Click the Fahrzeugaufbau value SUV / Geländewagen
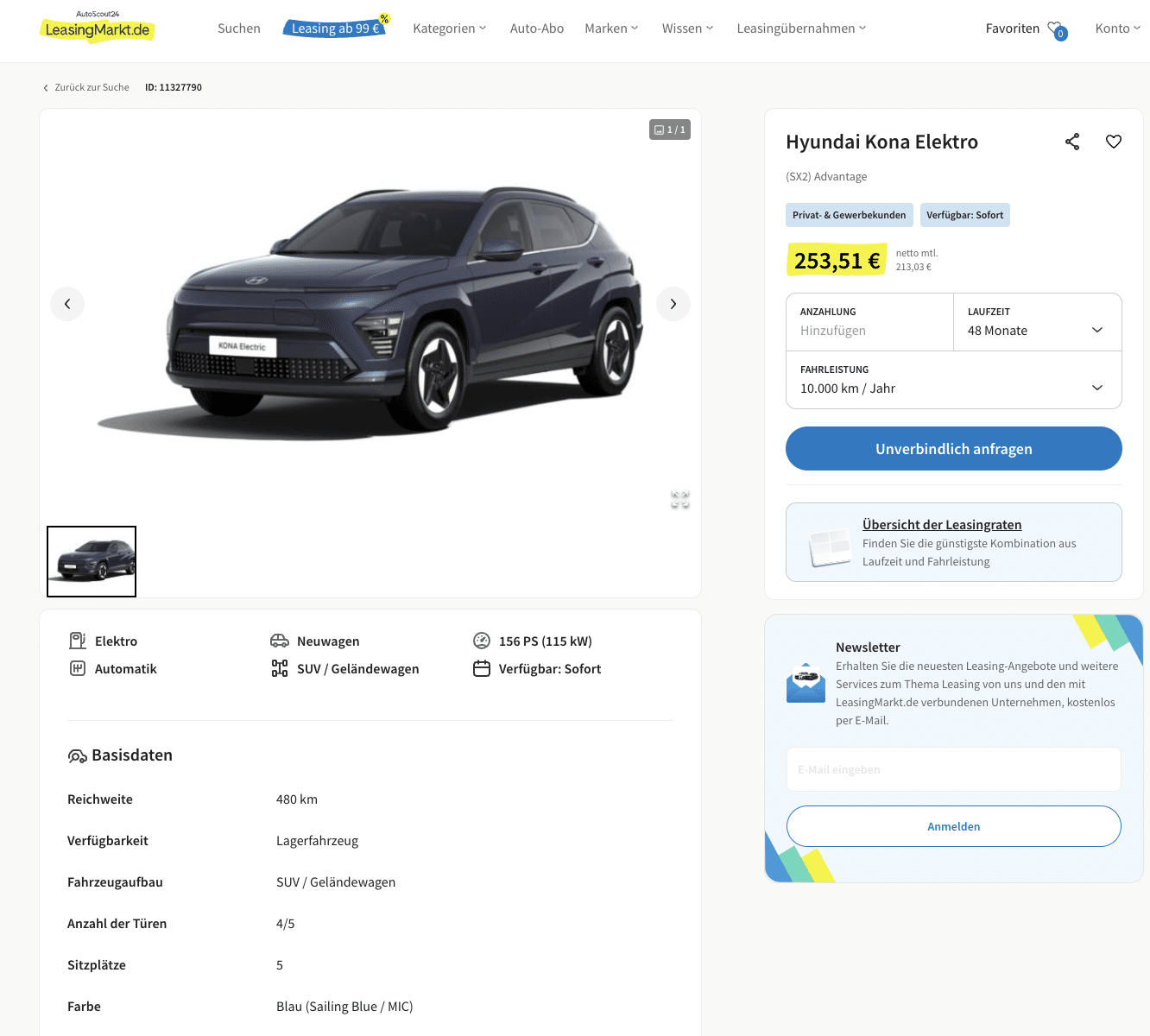Screen dimensions: 1150x1036 click(336, 882)
